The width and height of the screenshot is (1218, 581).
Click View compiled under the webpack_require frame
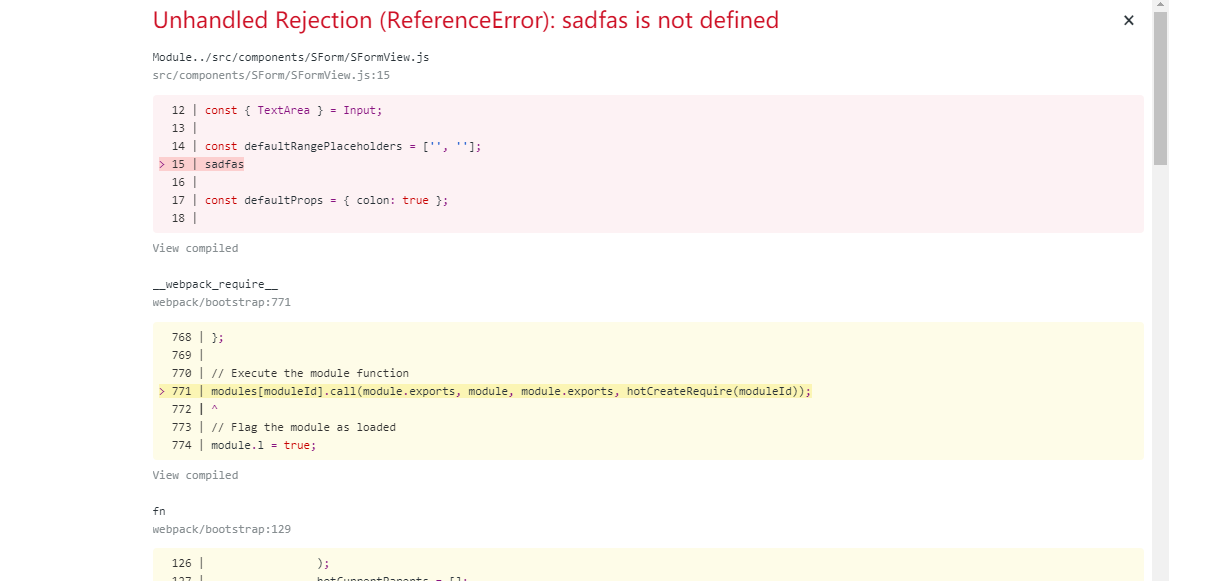pyautogui.click(x=195, y=475)
